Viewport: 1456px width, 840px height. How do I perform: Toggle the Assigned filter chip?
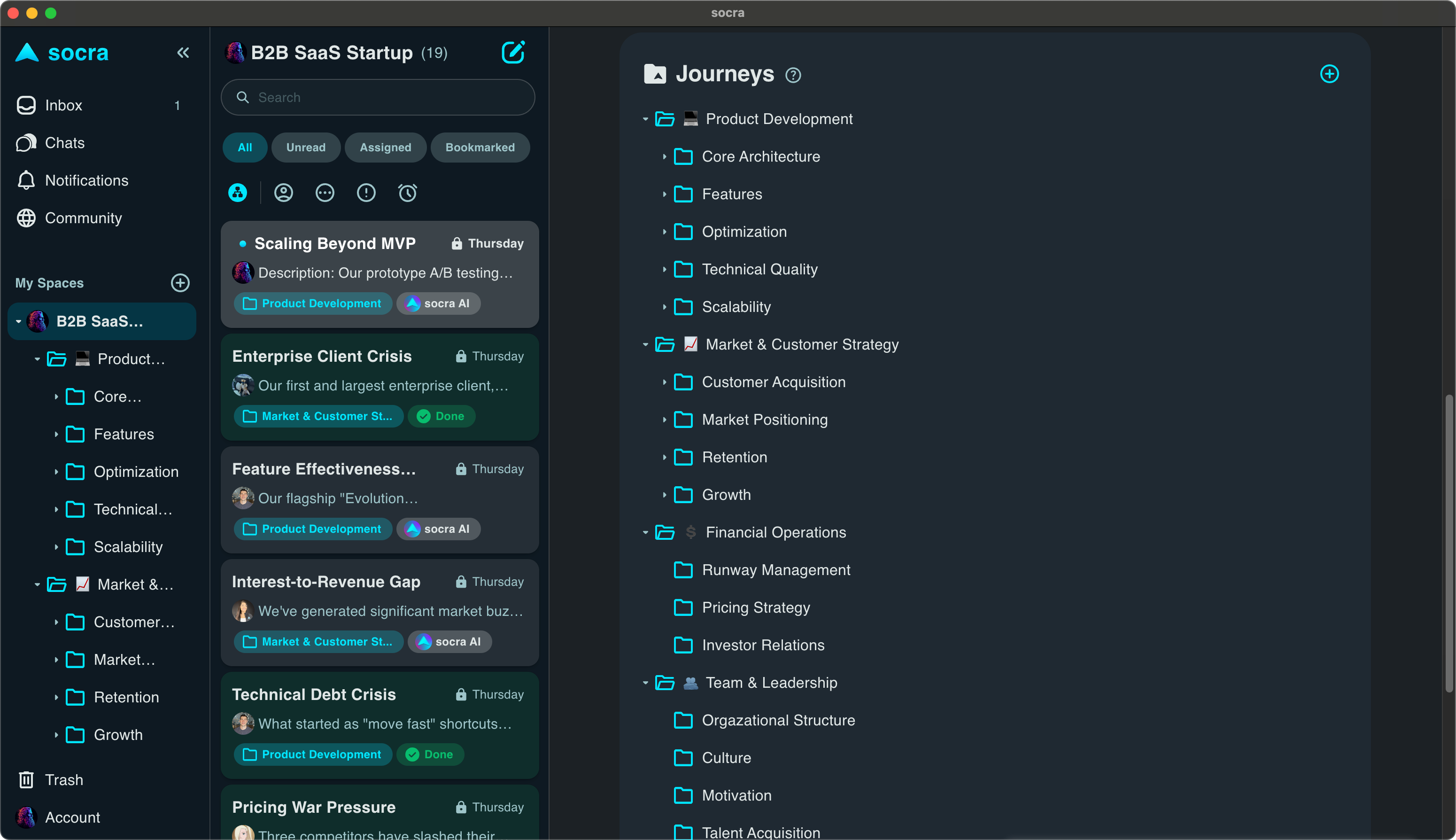(385, 148)
